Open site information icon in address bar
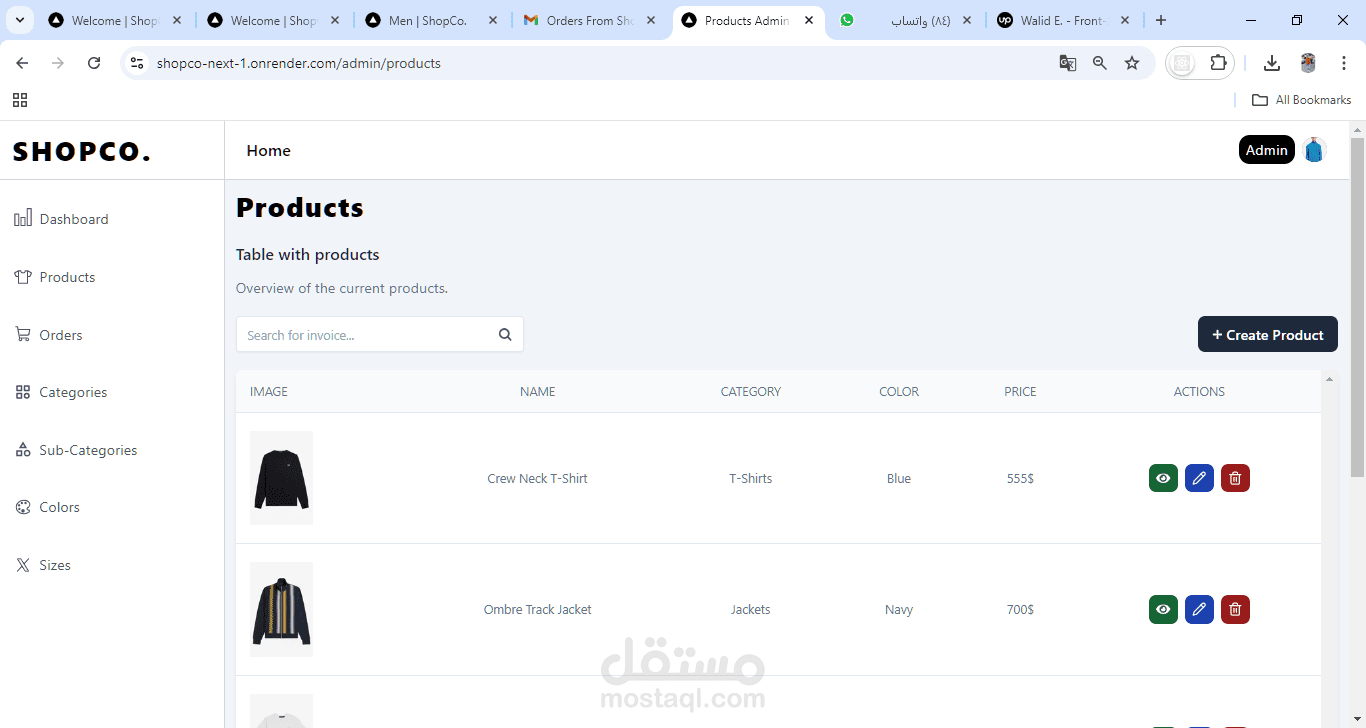Image resolution: width=1366 pixels, height=728 pixels. pos(138,63)
